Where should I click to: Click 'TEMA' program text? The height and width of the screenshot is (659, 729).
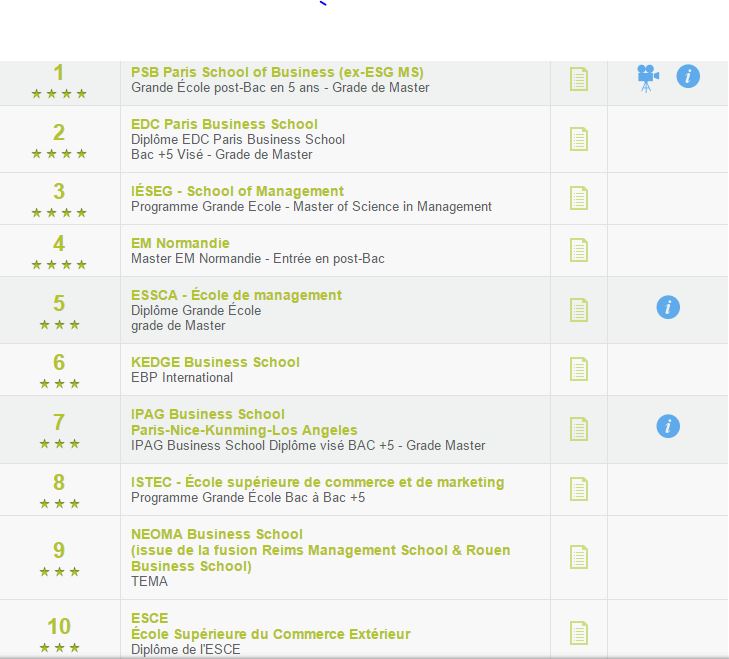click(149, 581)
